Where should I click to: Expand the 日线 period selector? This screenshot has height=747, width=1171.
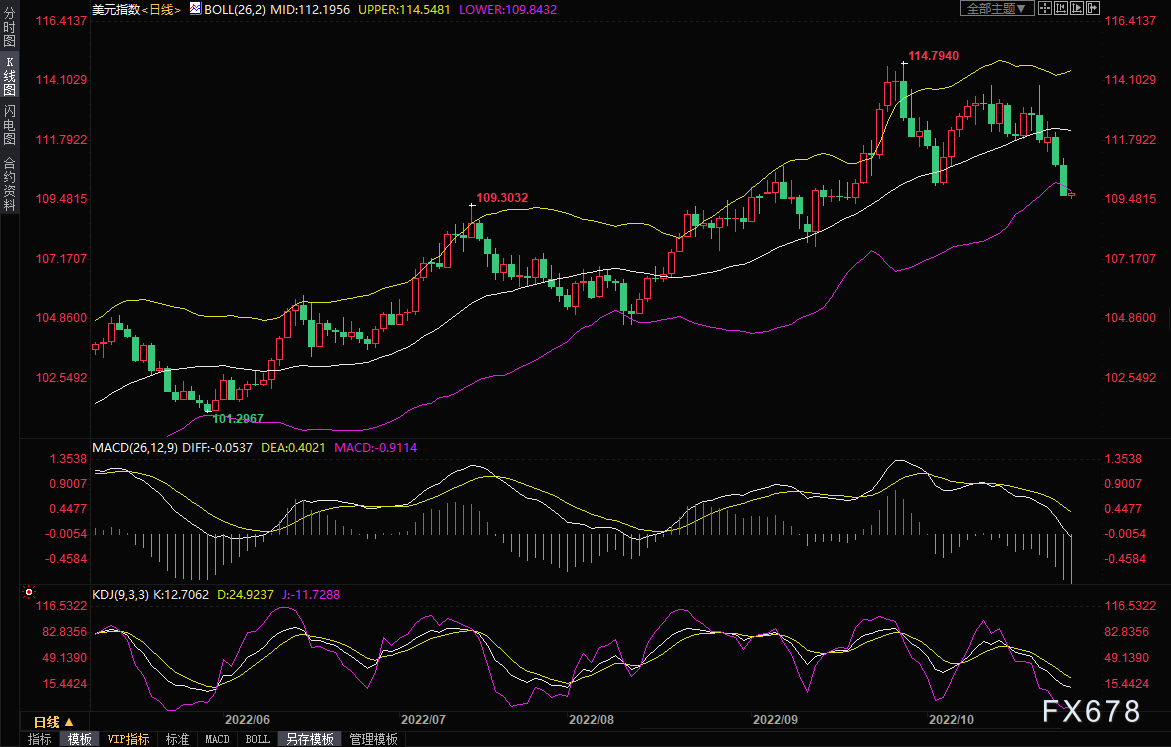pyautogui.click(x=53, y=721)
